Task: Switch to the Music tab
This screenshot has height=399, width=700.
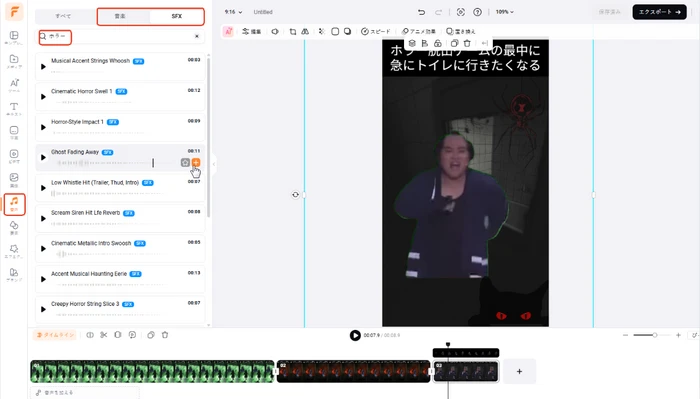Action: tap(120, 16)
